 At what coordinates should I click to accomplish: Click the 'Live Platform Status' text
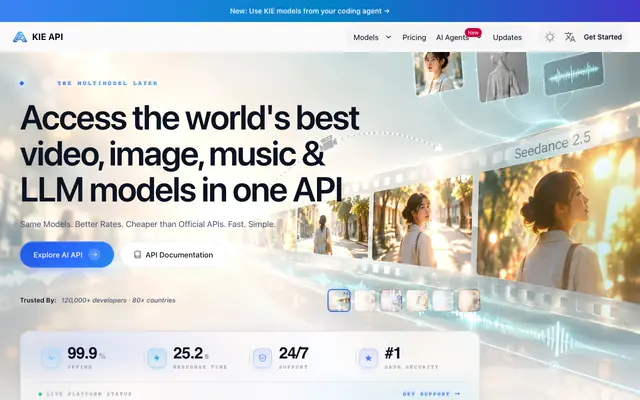click(89, 394)
